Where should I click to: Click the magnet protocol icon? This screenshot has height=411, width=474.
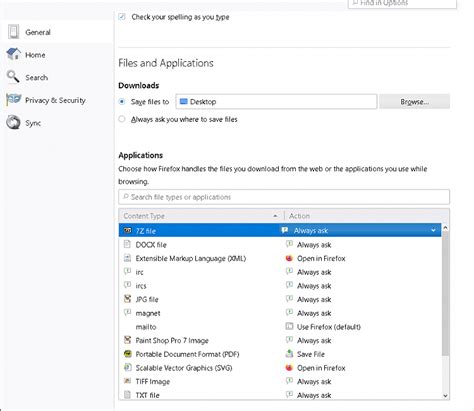click(127, 312)
